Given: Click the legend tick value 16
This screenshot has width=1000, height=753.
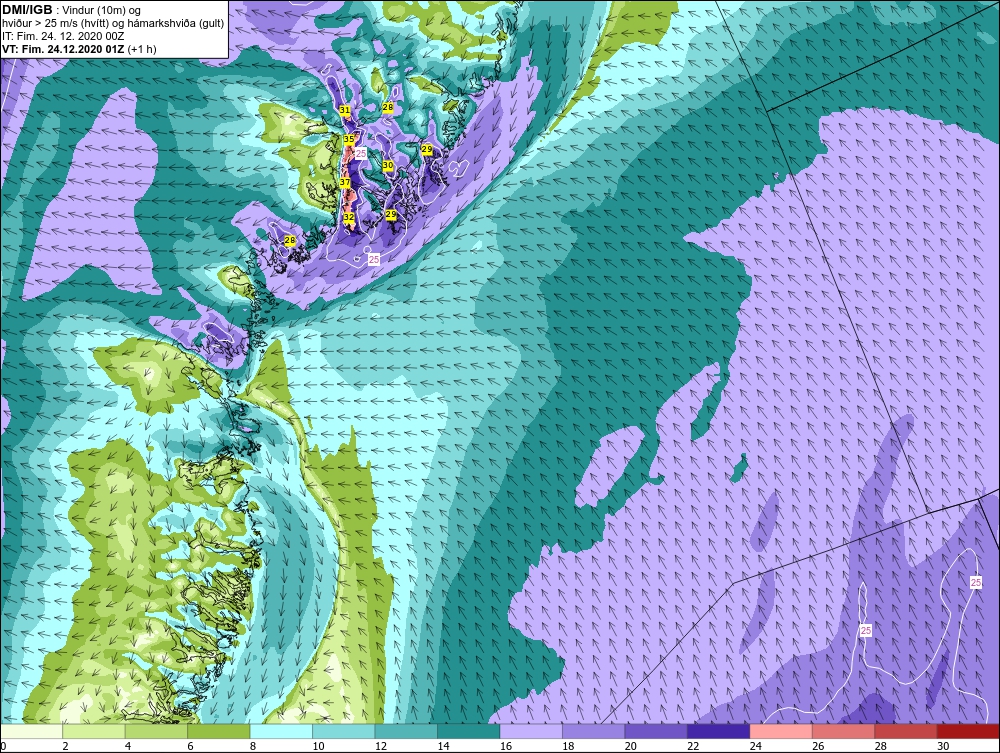Looking at the screenshot, I should (x=506, y=746).
